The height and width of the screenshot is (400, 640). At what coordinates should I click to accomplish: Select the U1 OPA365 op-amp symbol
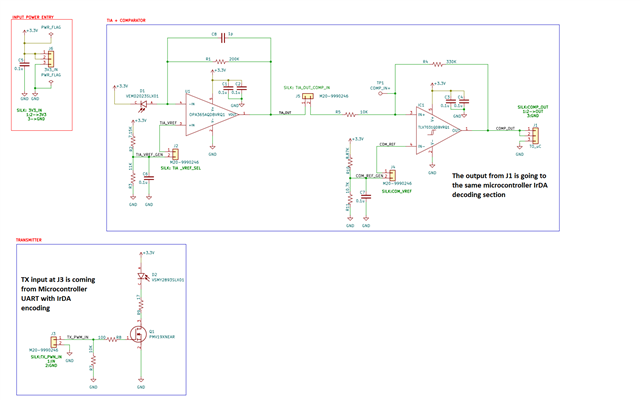pyautogui.click(x=211, y=114)
